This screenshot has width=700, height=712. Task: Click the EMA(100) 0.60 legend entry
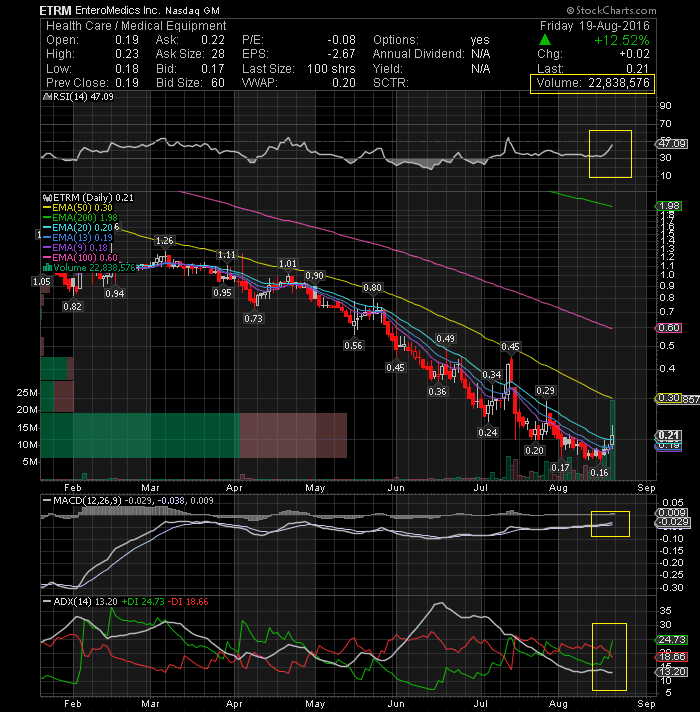coord(80,257)
